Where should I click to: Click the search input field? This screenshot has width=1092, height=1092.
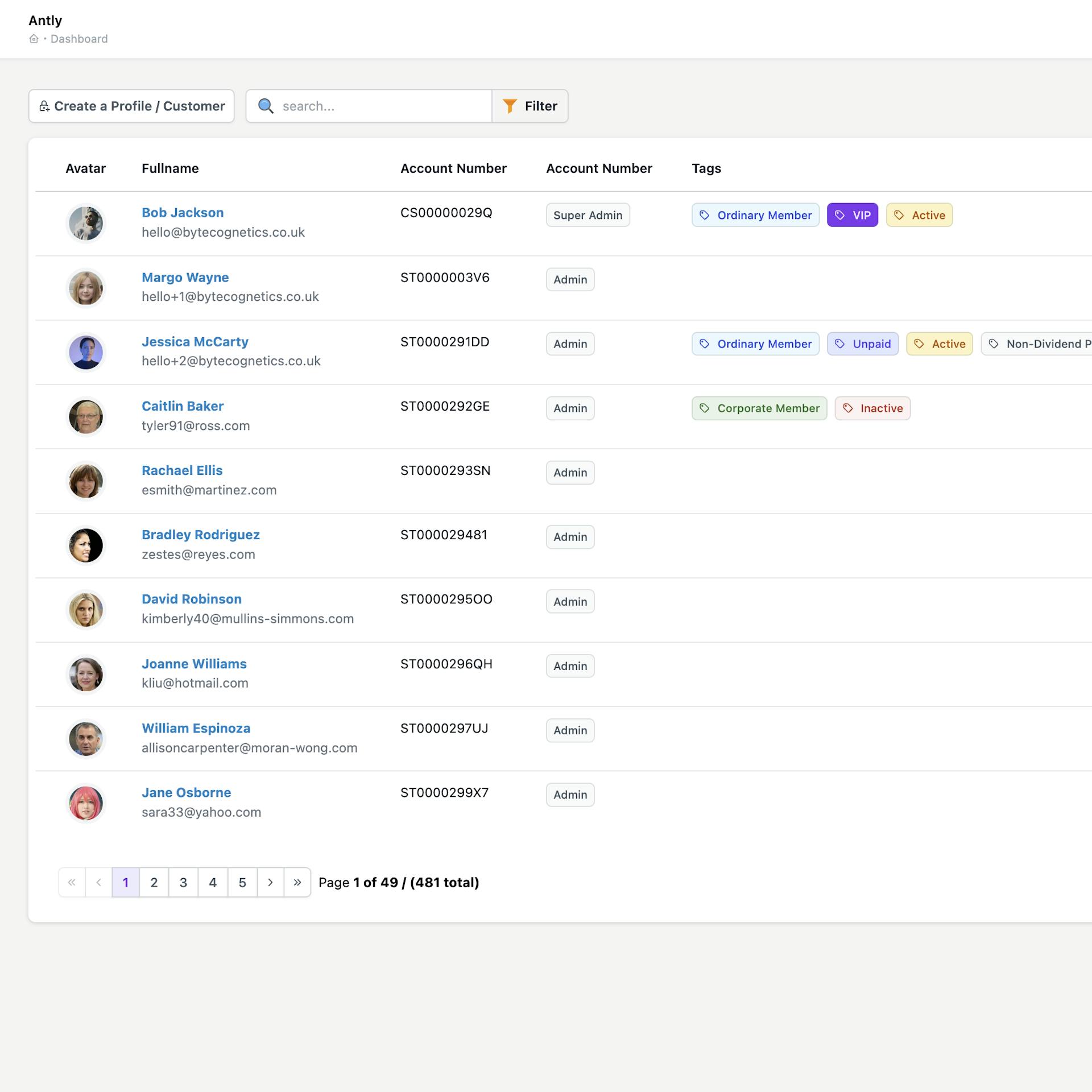pos(369,105)
